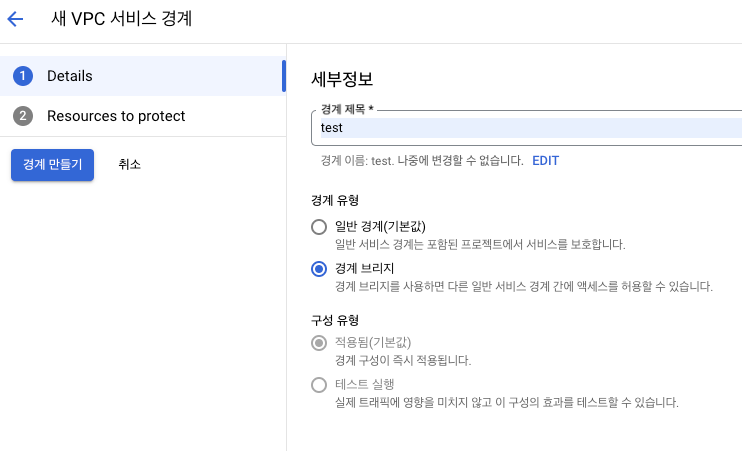Viewport: 742px width, 452px height.
Task: Choose the 테스트 실행 radio option
Action: tap(319, 385)
